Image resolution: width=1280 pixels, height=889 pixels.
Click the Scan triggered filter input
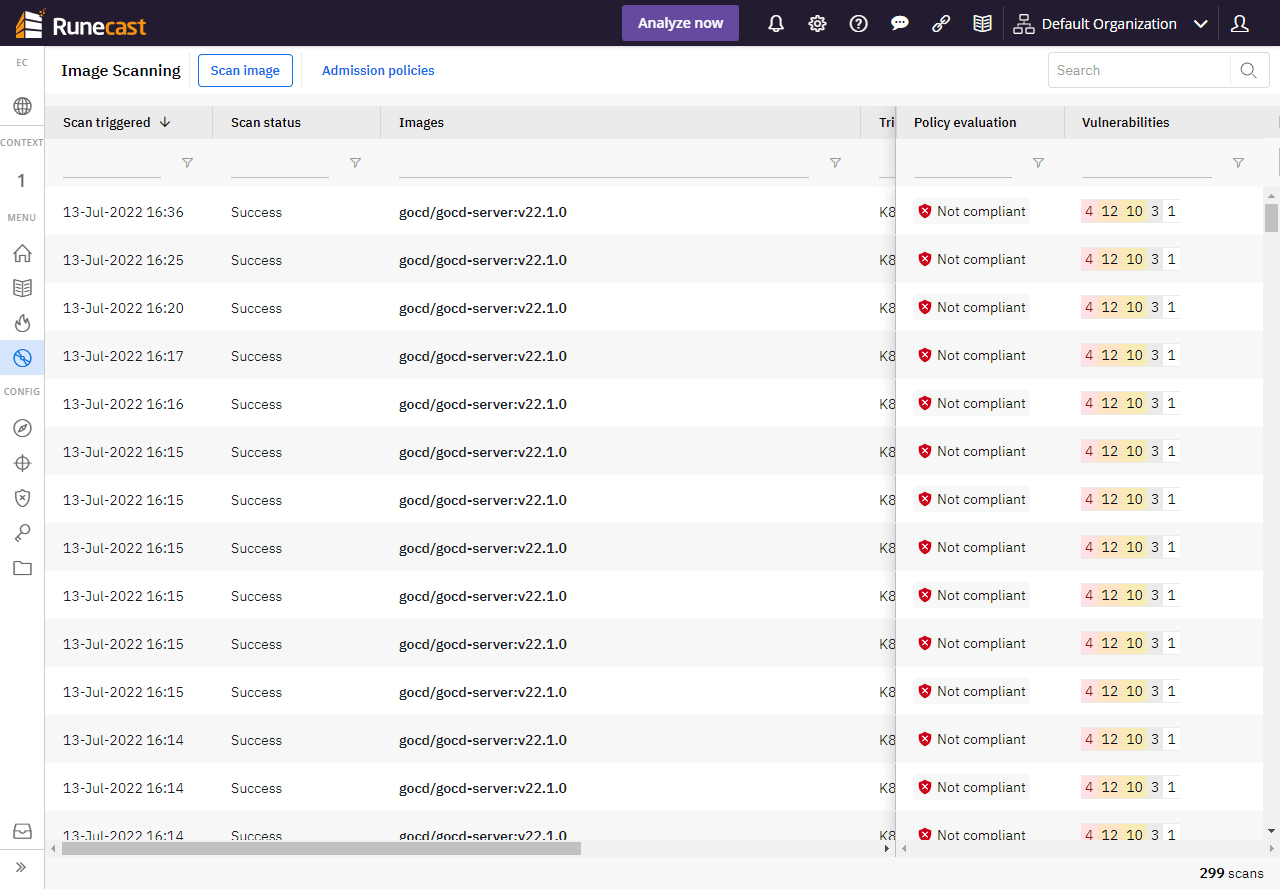pyautogui.click(x=112, y=164)
